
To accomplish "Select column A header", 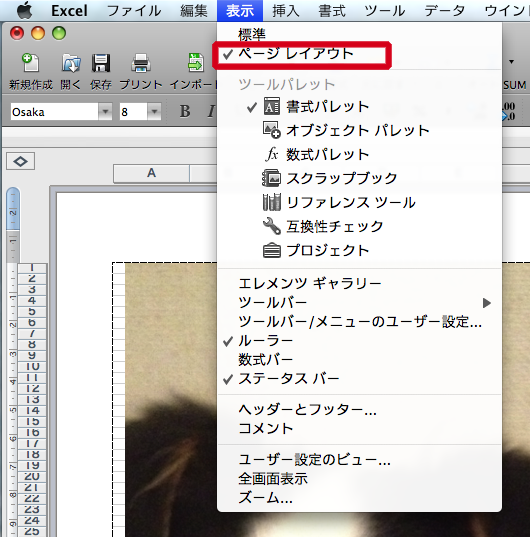I will pos(151,173).
